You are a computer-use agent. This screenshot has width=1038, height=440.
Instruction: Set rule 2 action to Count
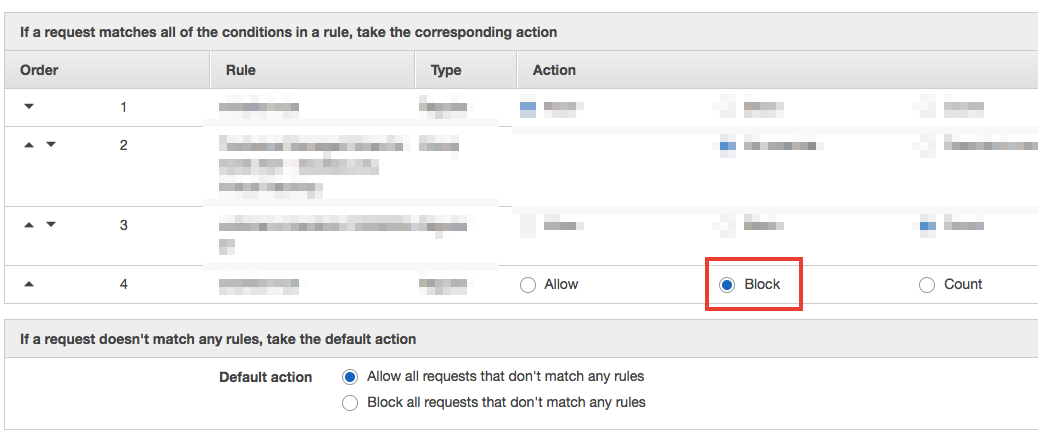927,146
